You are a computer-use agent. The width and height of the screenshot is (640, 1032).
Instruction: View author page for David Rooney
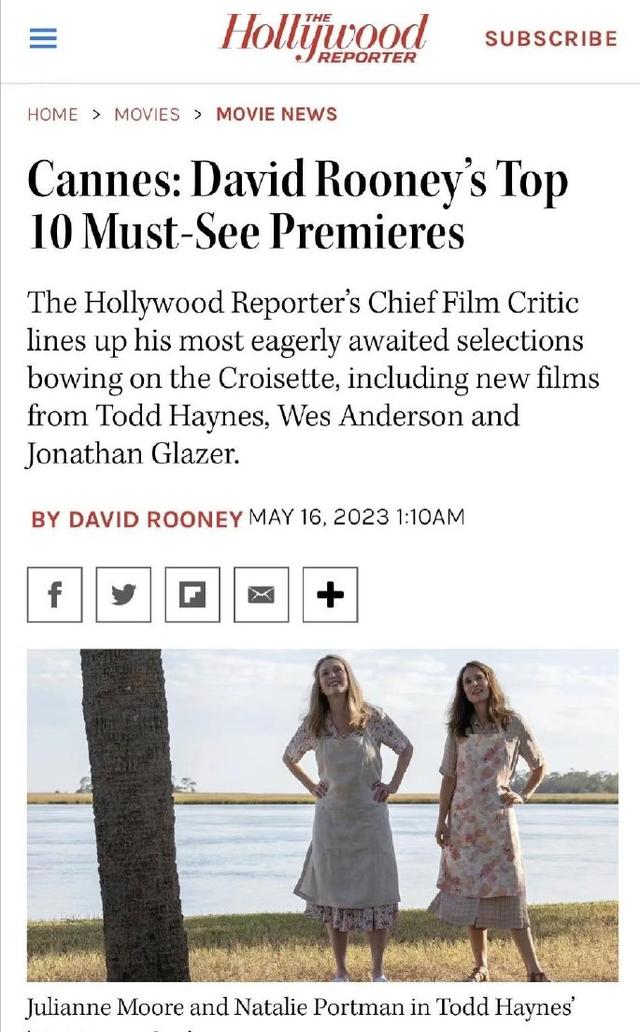[137, 519]
